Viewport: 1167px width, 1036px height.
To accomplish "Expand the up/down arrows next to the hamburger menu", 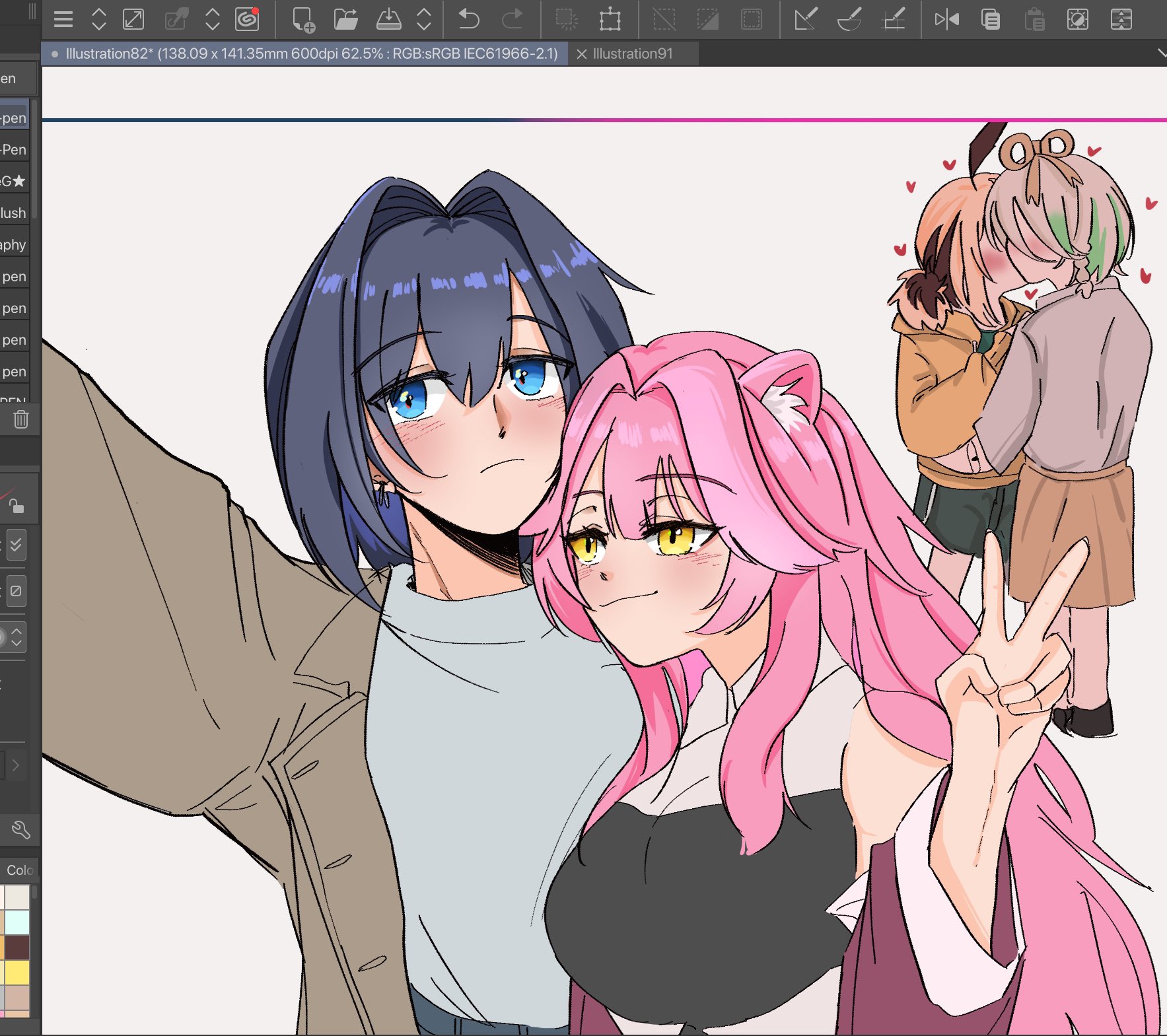I will (98, 19).
